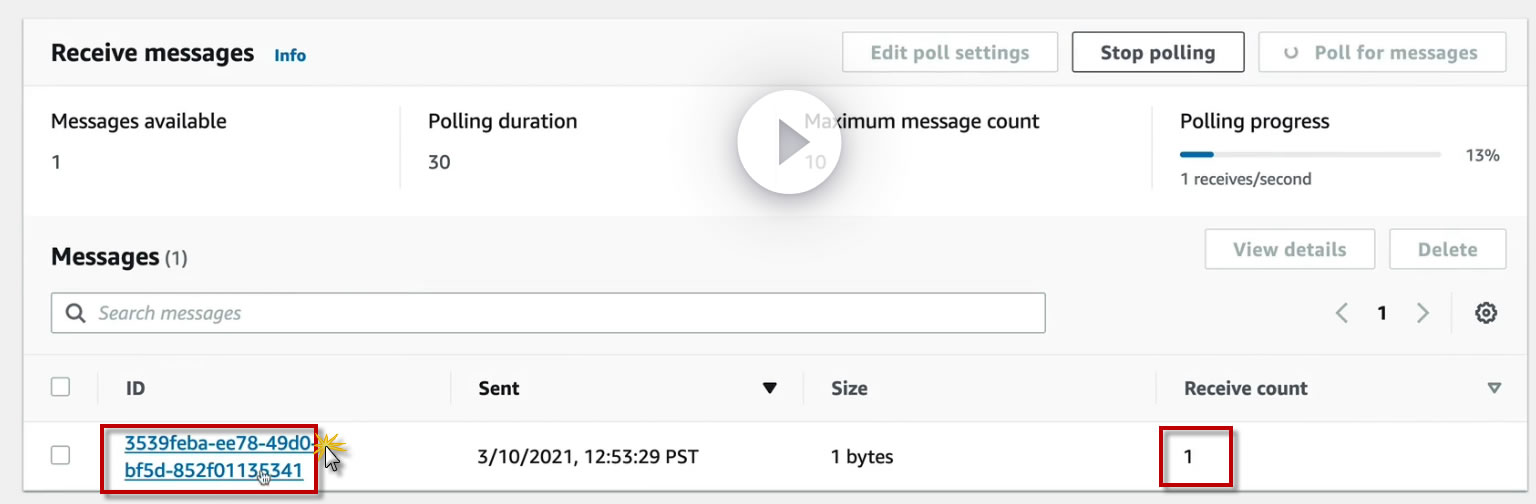Tick the select-all messages checkbox
Screen dimensions: 1536x504
[x=61, y=387]
